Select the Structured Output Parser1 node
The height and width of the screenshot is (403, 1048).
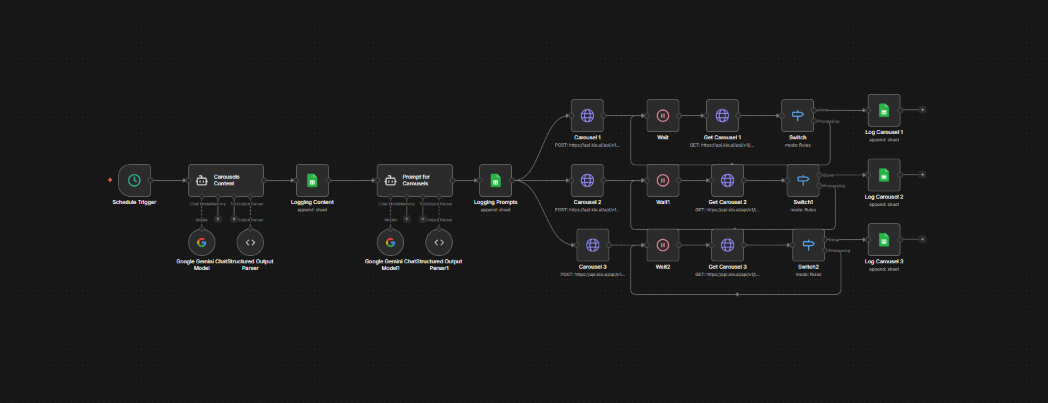coord(439,242)
